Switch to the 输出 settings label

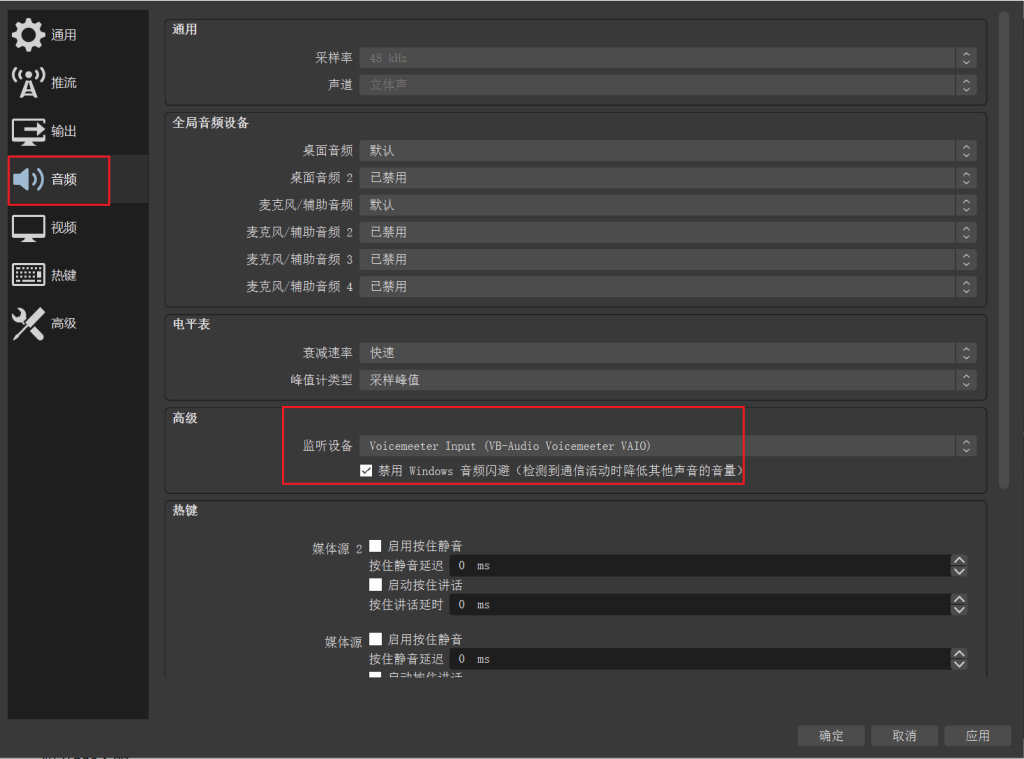(x=64, y=131)
